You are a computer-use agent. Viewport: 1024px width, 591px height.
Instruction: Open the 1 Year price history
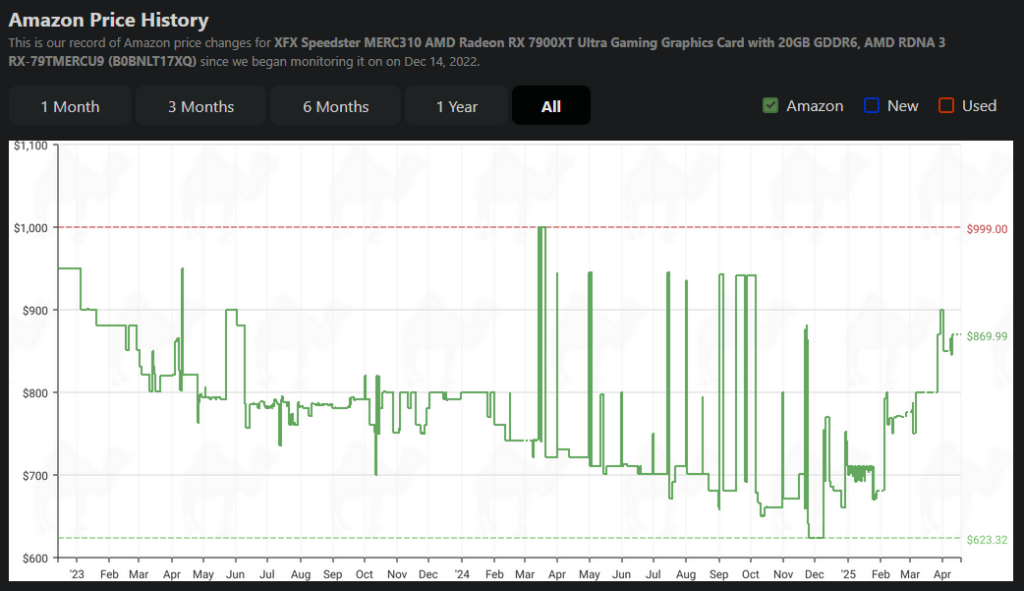pyautogui.click(x=456, y=106)
